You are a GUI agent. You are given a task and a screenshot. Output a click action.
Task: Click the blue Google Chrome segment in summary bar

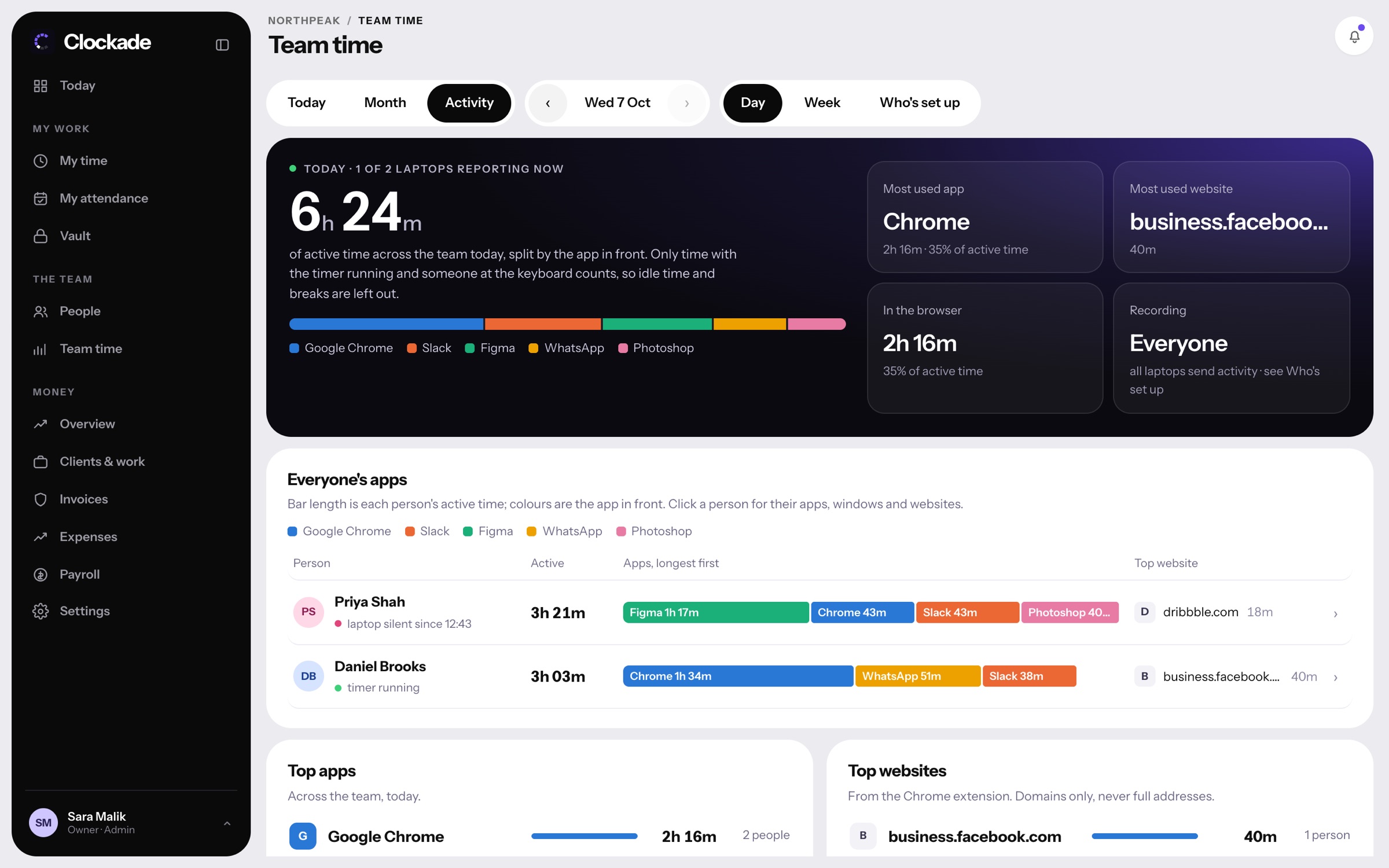tap(386, 324)
